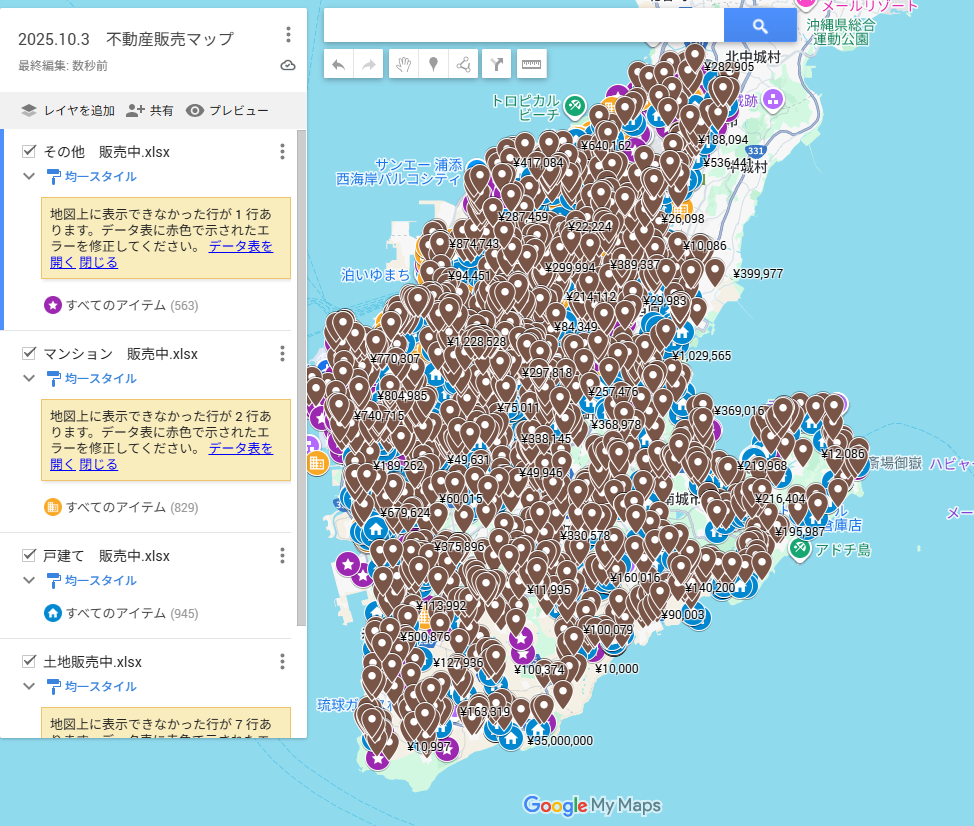Image resolution: width=974 pixels, height=826 pixels.
Task: Open map options three-dot menu
Action: pos(288,35)
